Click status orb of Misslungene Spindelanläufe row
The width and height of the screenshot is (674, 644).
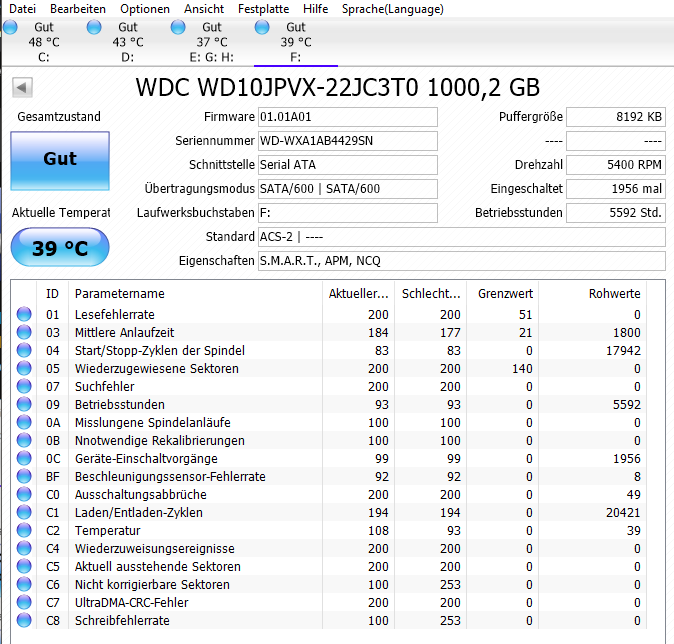(24, 423)
